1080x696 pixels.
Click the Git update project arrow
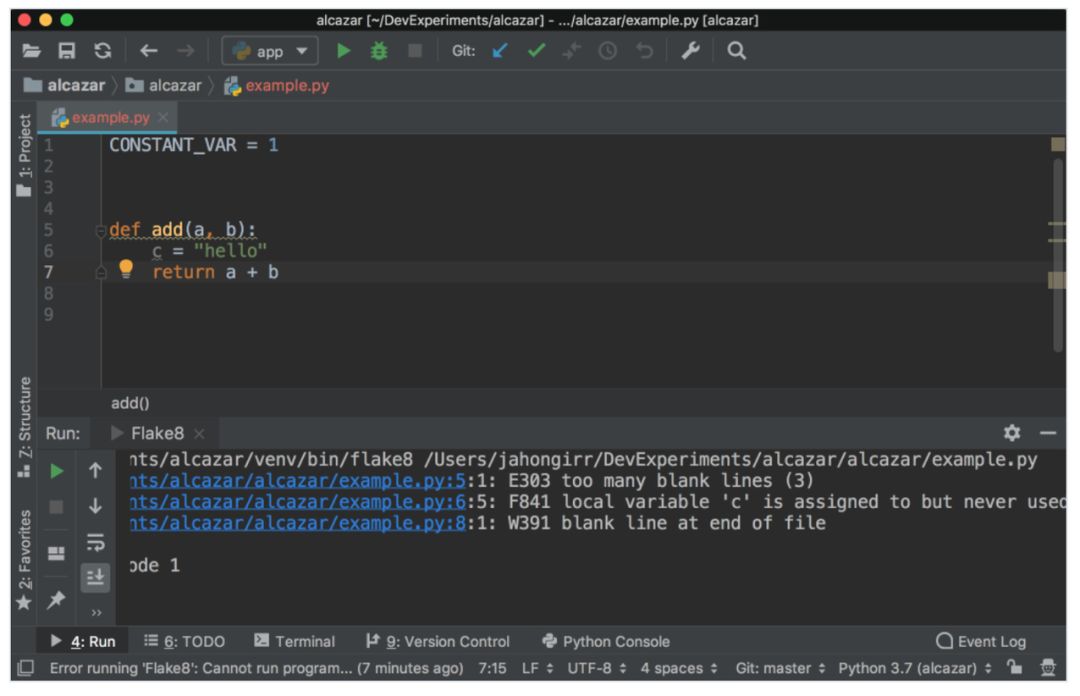(x=500, y=51)
